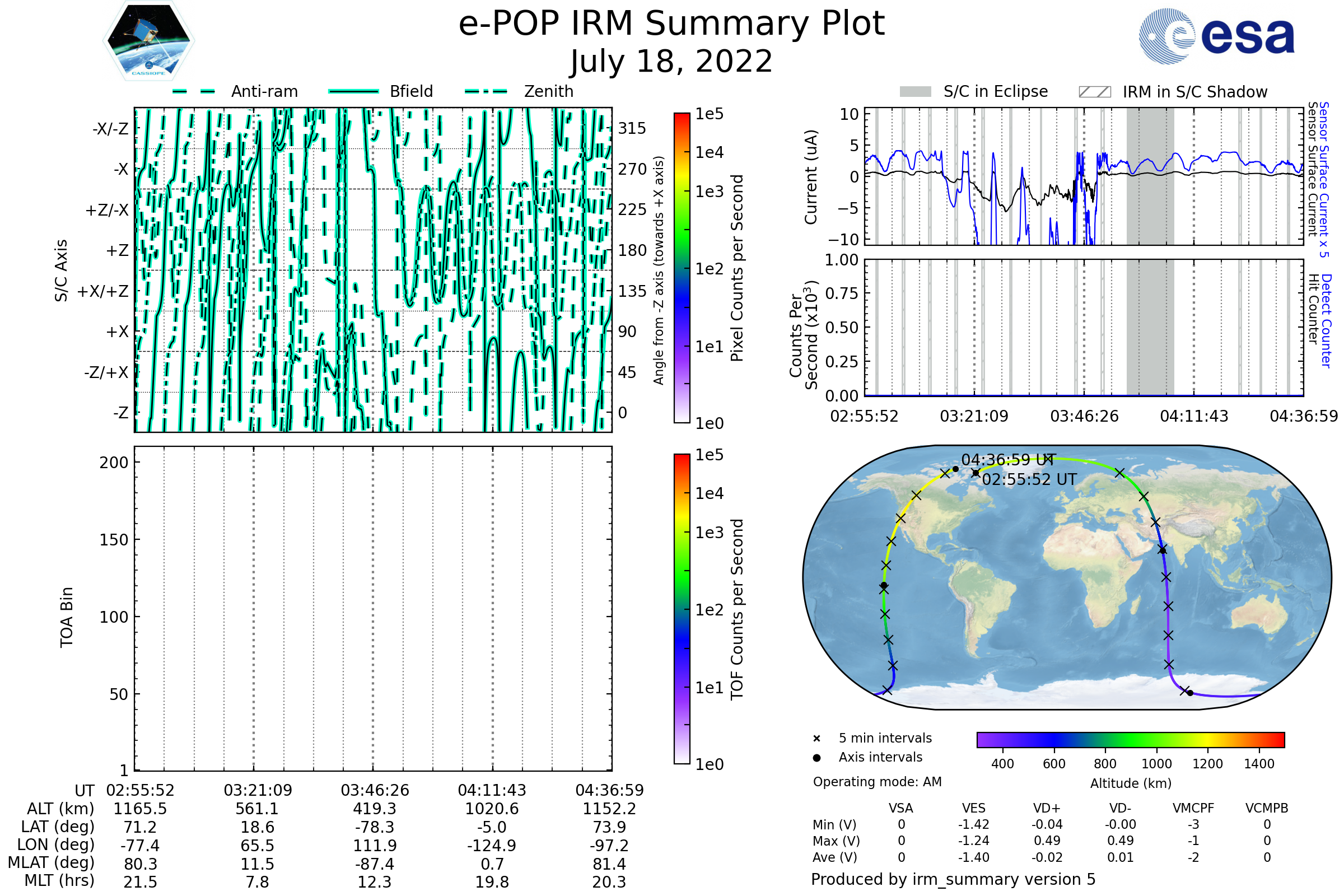The height and width of the screenshot is (896, 1344).
Task: Click the IRM in S/C Shadow hatched patch
Action: click(1095, 92)
